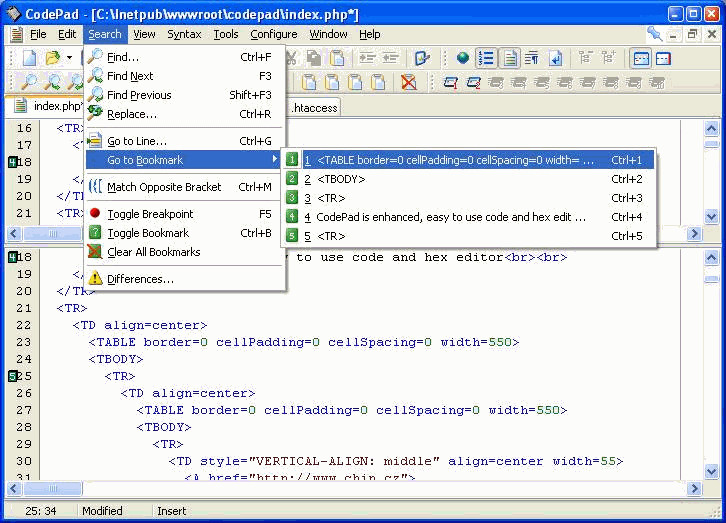
Task: Choose Find Previous in Search menu
Action: coord(184,95)
